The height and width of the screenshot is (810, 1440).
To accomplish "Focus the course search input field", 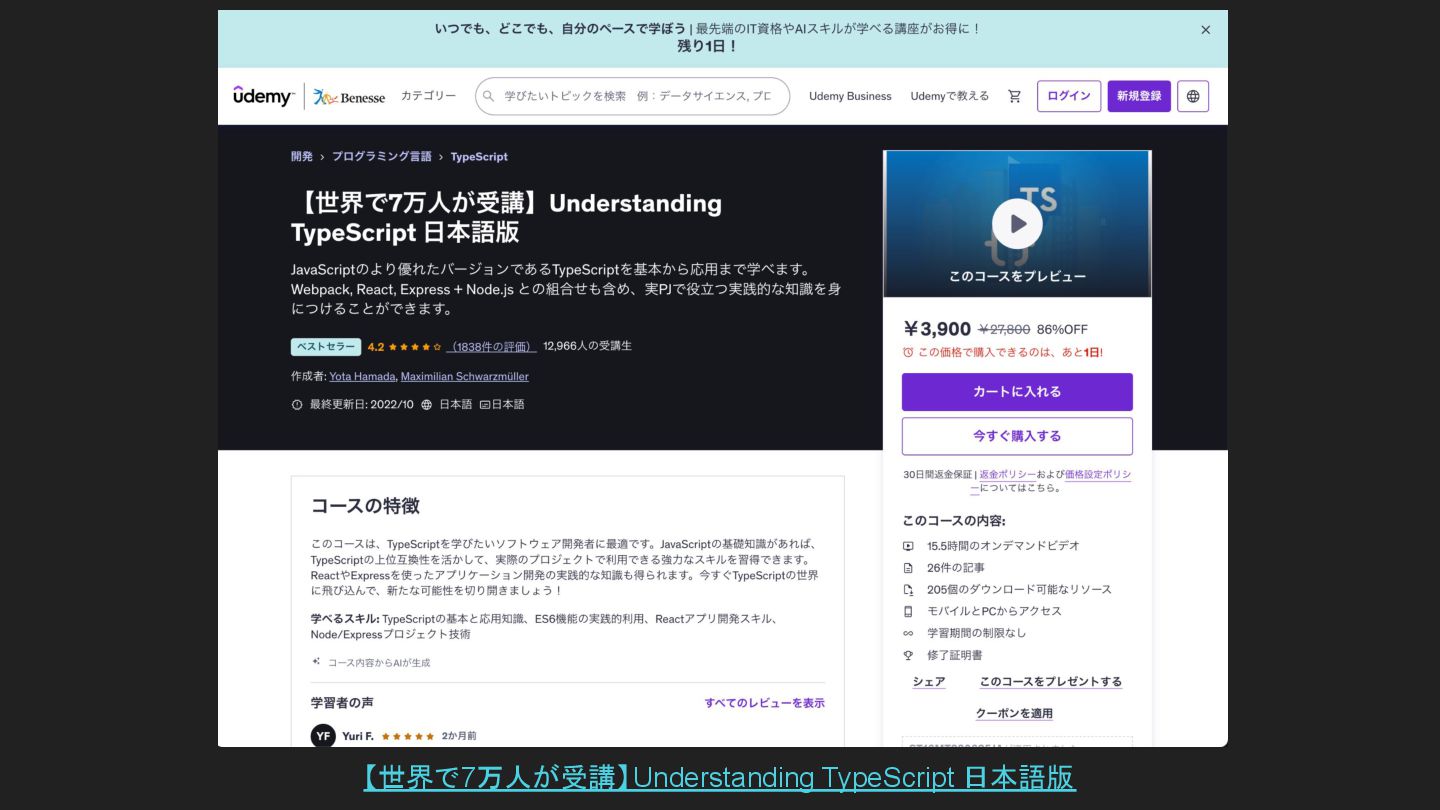I will pos(632,96).
